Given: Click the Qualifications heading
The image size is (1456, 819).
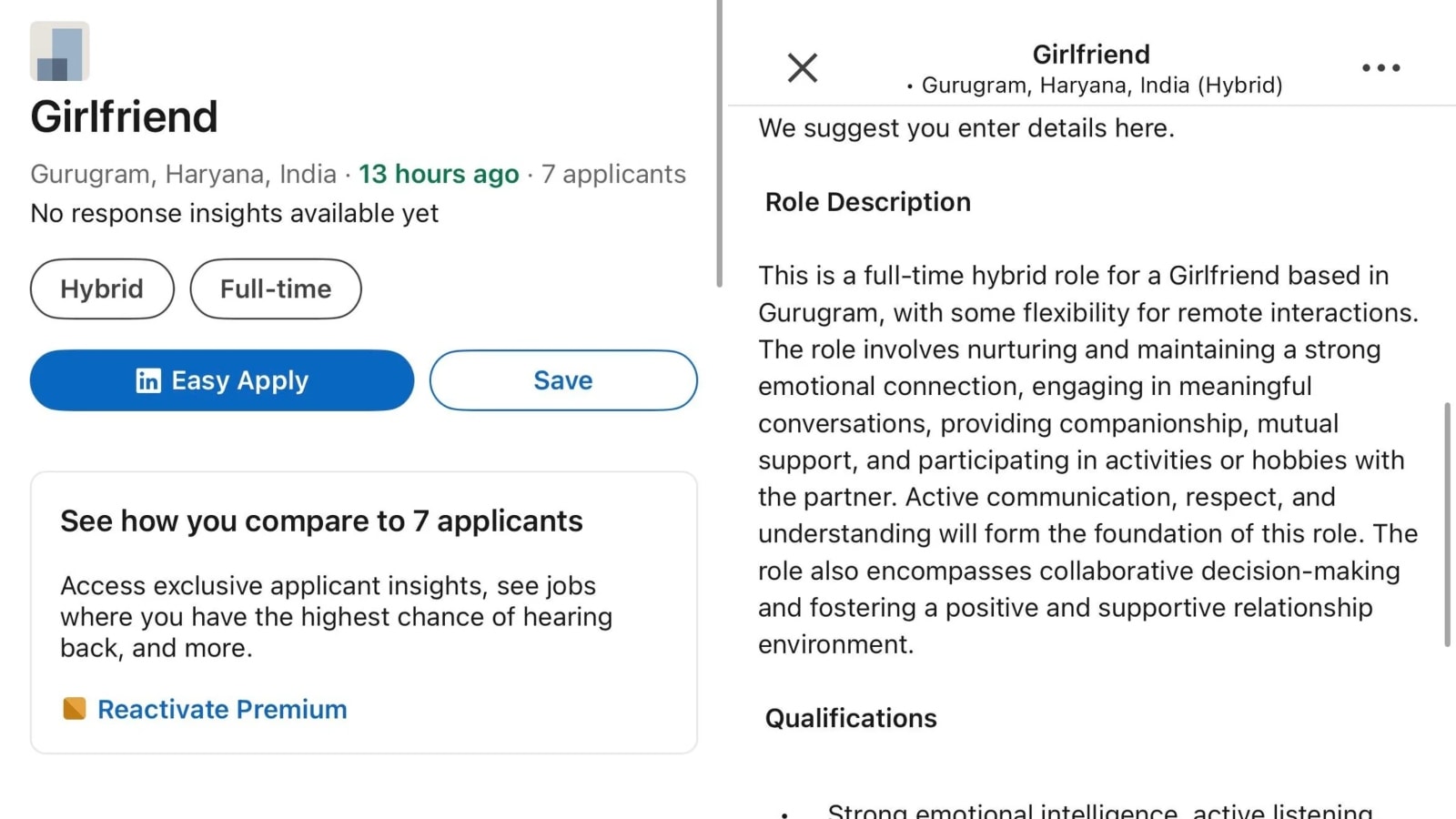Looking at the screenshot, I should click(x=850, y=718).
